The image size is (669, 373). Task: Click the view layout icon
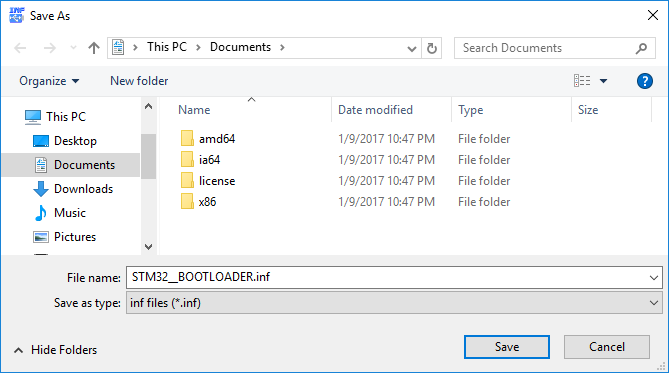pos(582,81)
